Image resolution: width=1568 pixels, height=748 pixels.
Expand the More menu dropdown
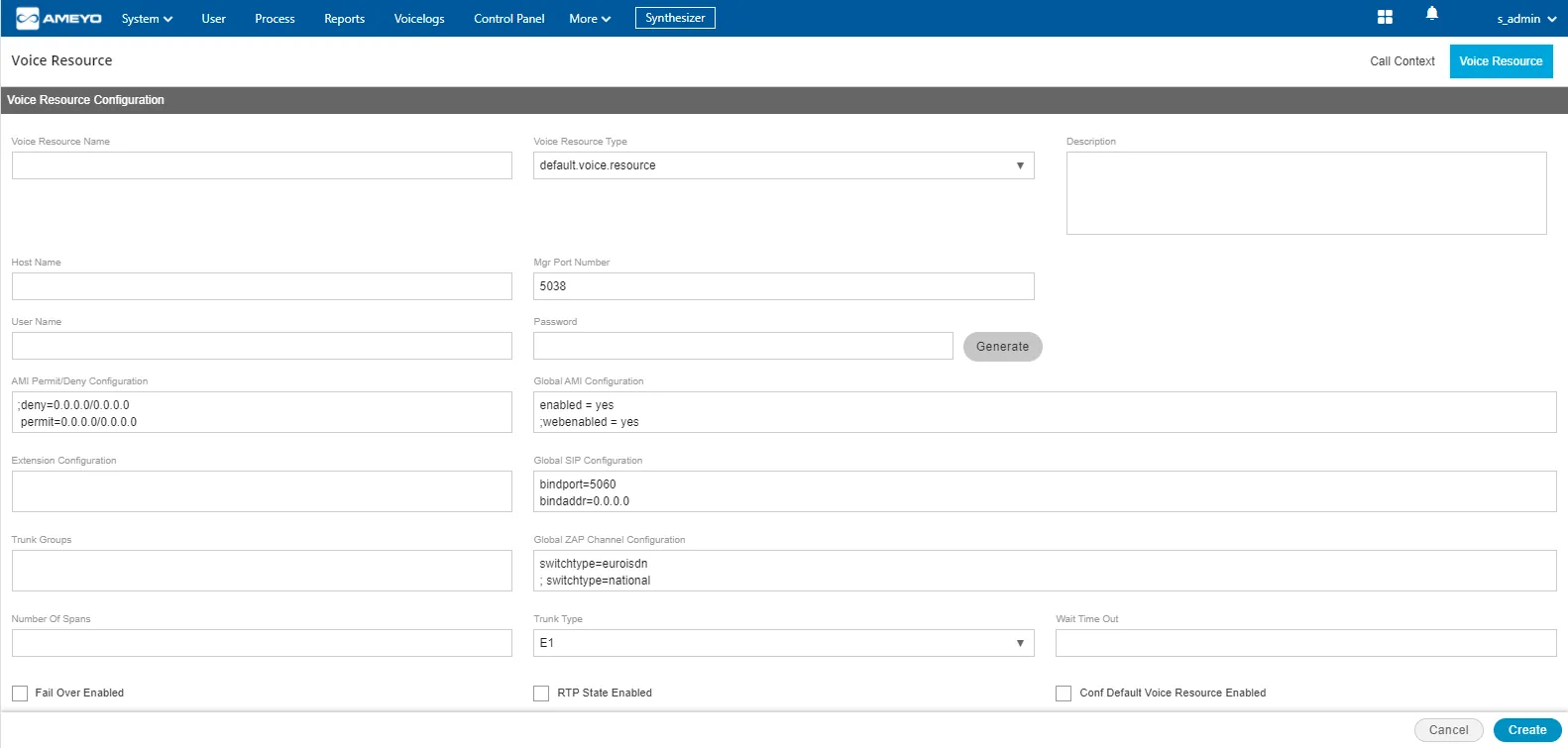pyautogui.click(x=590, y=19)
